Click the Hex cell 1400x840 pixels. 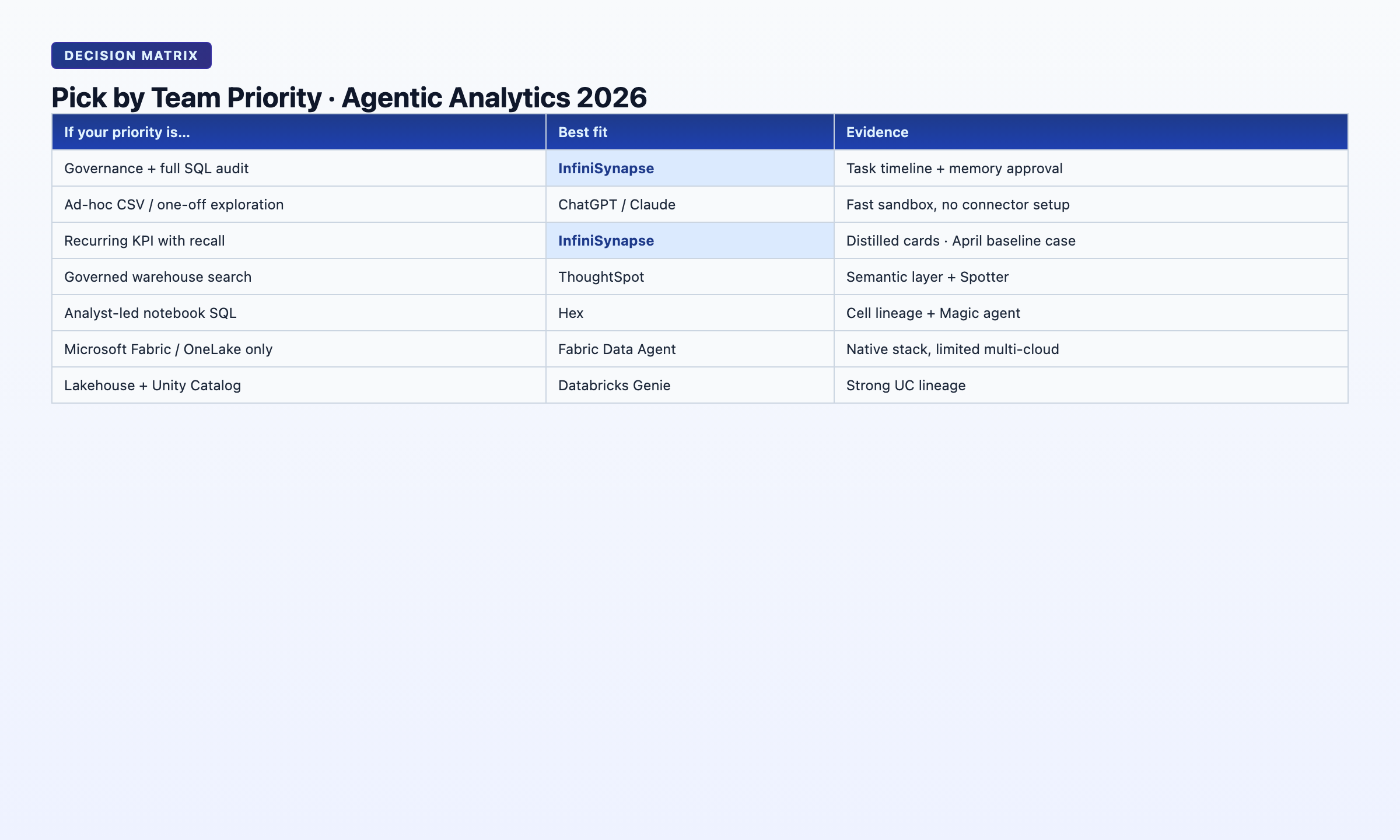[690, 313]
